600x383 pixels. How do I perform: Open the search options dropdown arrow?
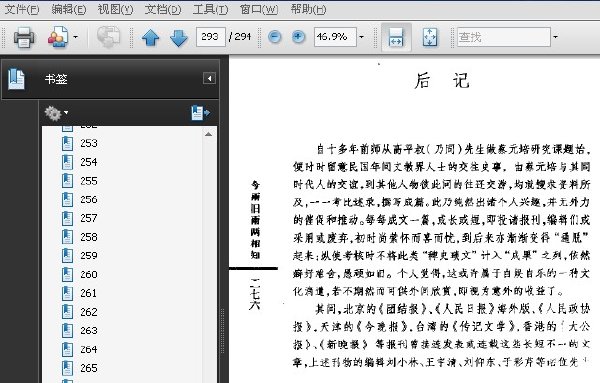click(556, 37)
